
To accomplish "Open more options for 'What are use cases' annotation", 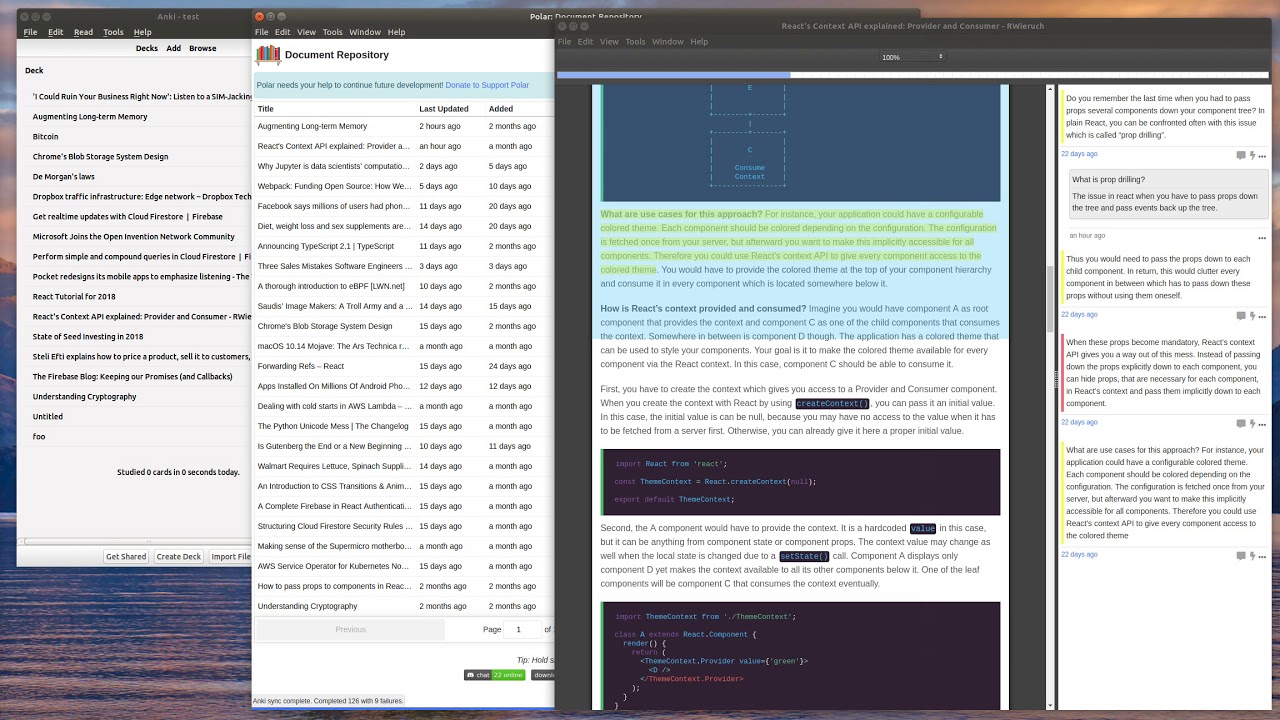I will pyautogui.click(x=1262, y=556).
